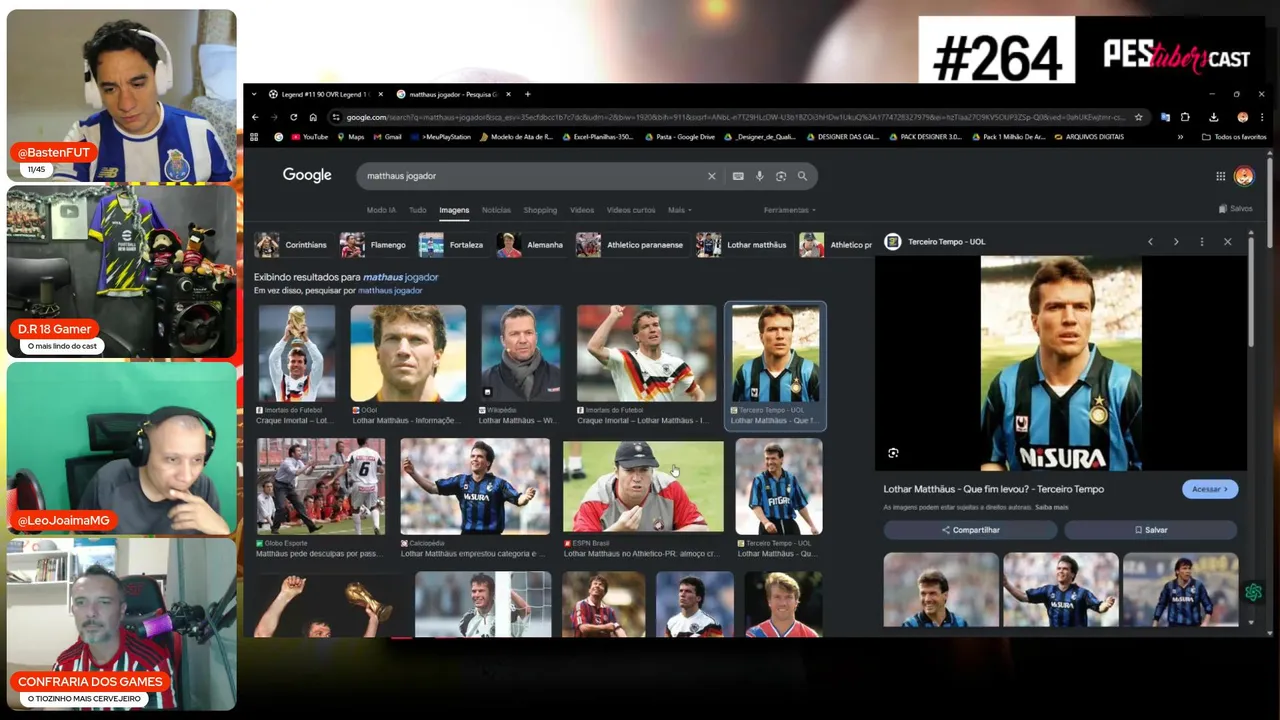Show next image in the preview panel
This screenshot has width=1280, height=720.
click(x=1176, y=242)
